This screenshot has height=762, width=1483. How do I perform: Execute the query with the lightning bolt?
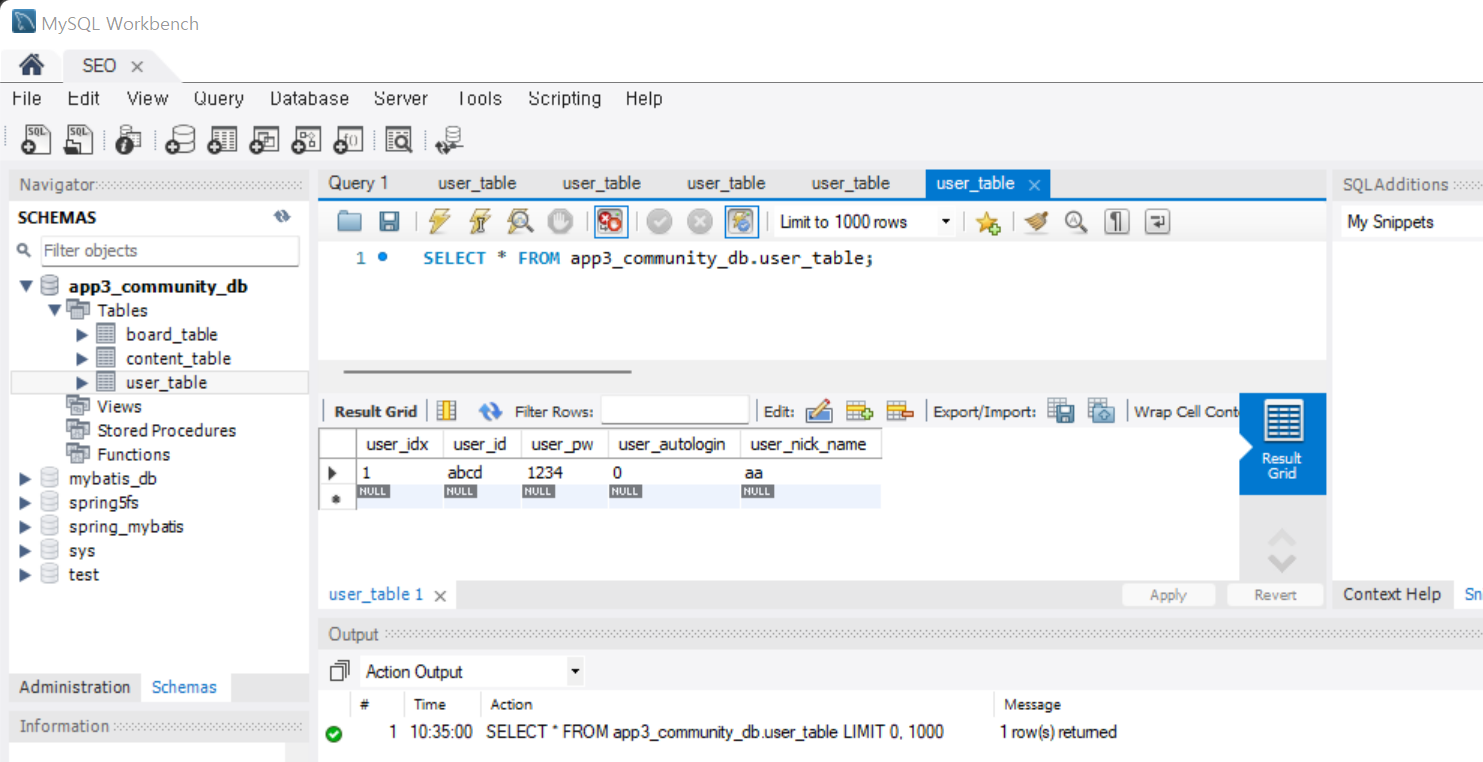[439, 222]
